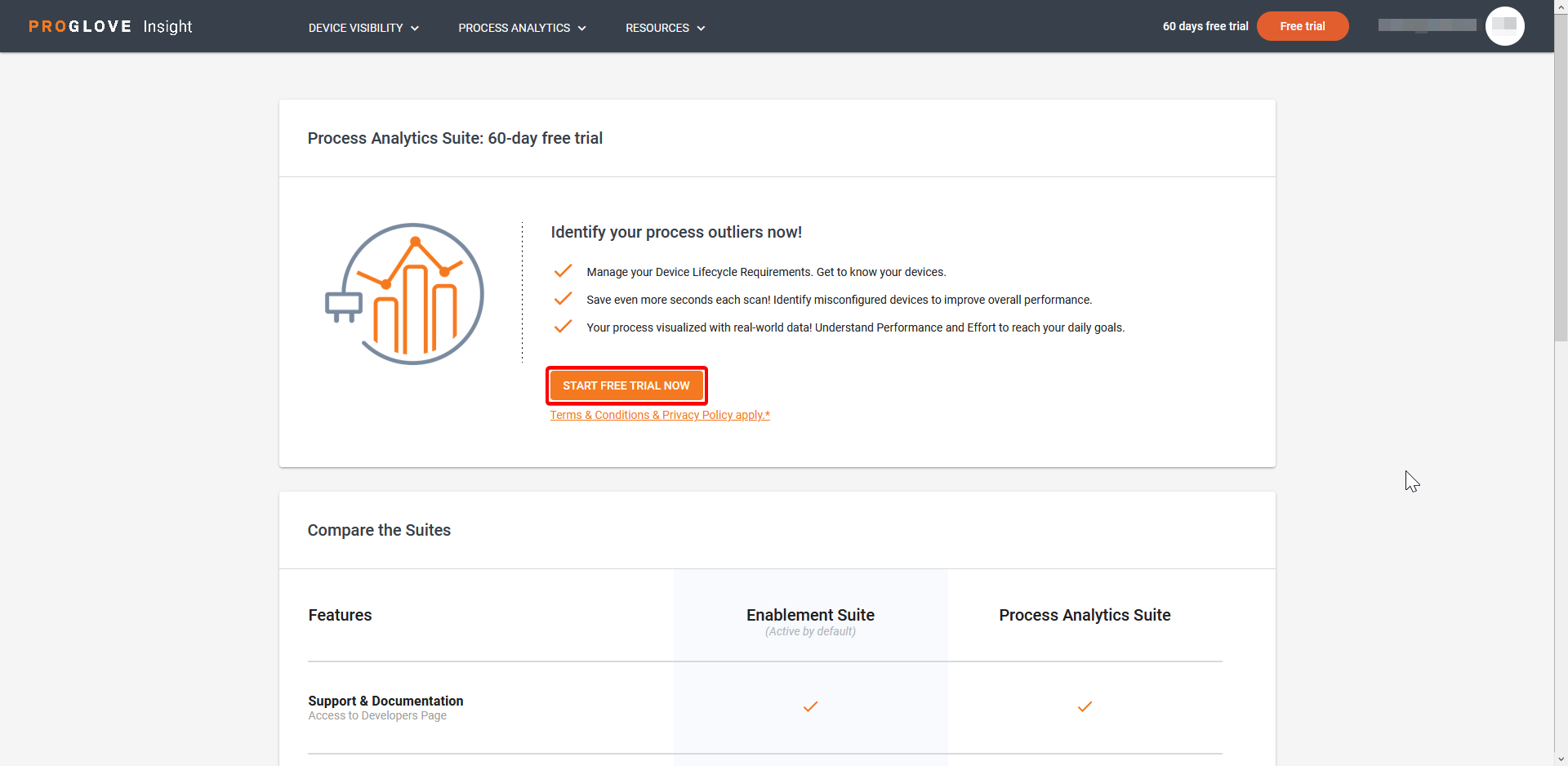The image size is (1568, 766).
Task: Click the 'Features' column header
Action: tap(340, 615)
